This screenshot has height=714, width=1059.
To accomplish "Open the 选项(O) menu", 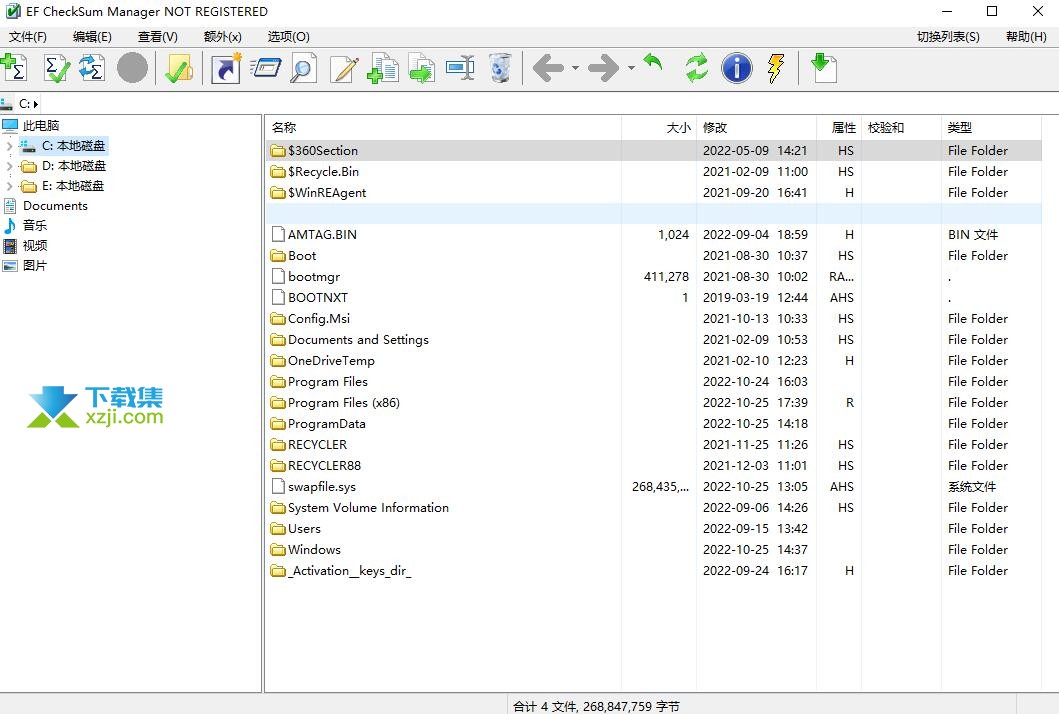I will (x=288, y=36).
